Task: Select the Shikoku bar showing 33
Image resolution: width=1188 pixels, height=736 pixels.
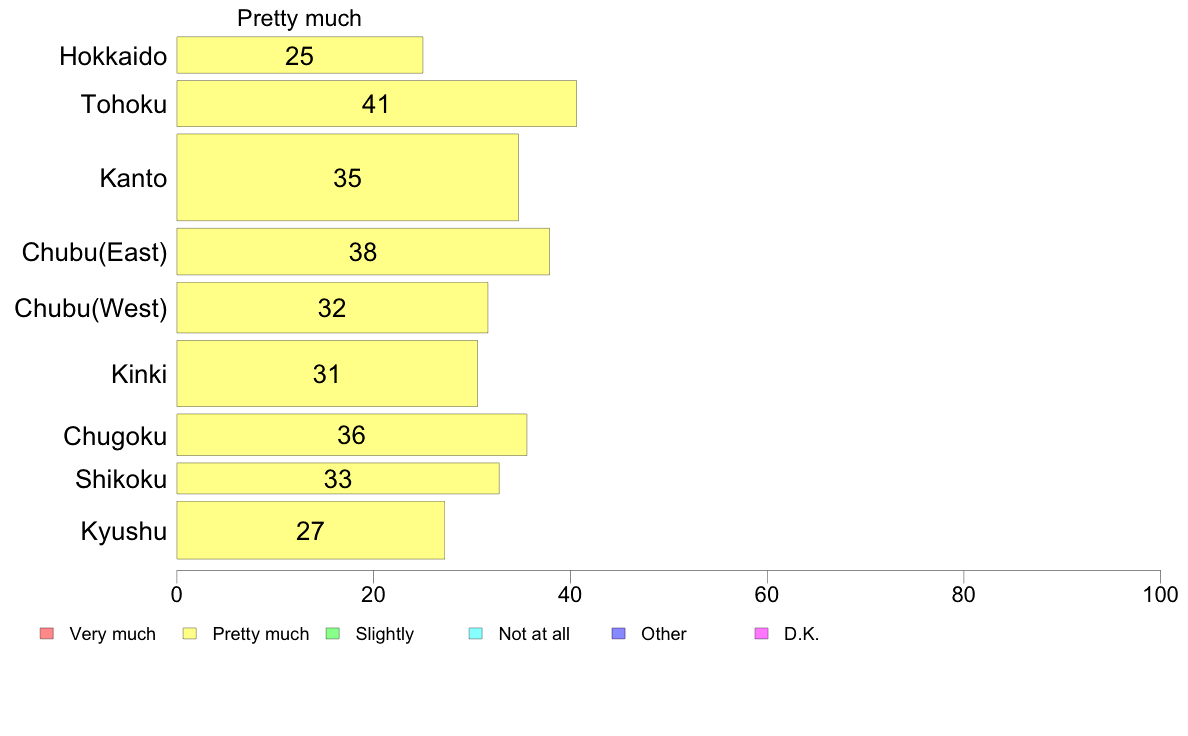Action: click(x=338, y=478)
